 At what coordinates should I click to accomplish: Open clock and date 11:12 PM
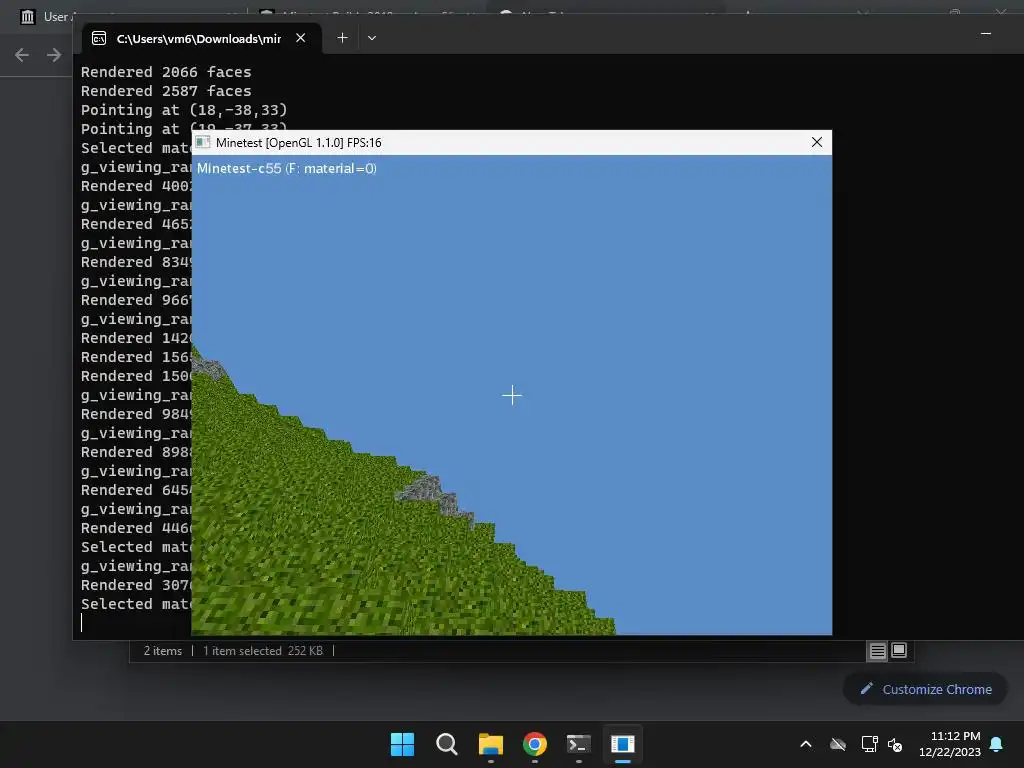(950, 744)
